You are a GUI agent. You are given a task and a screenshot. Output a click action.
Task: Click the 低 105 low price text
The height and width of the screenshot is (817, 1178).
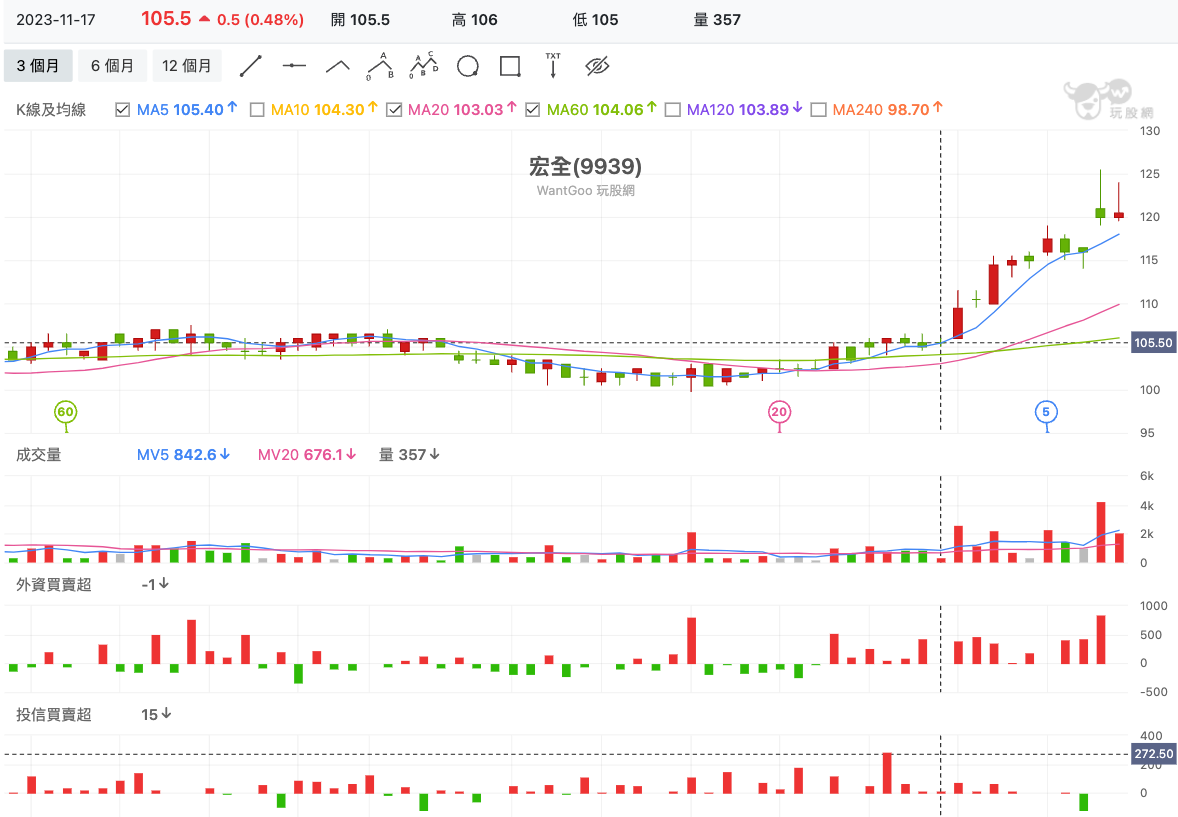point(596,20)
